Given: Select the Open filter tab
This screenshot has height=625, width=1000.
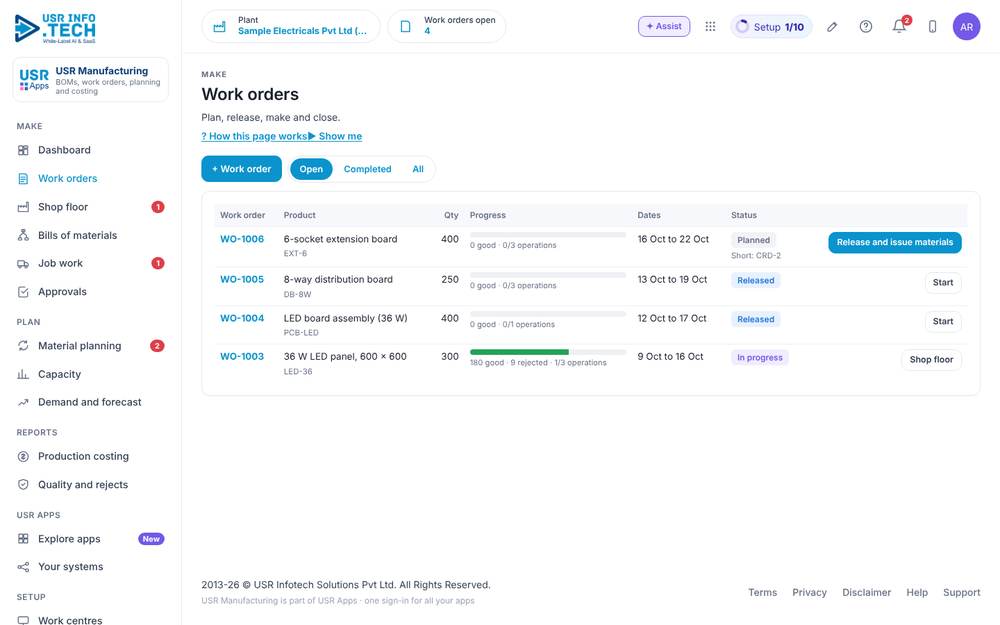Looking at the screenshot, I should [311, 169].
